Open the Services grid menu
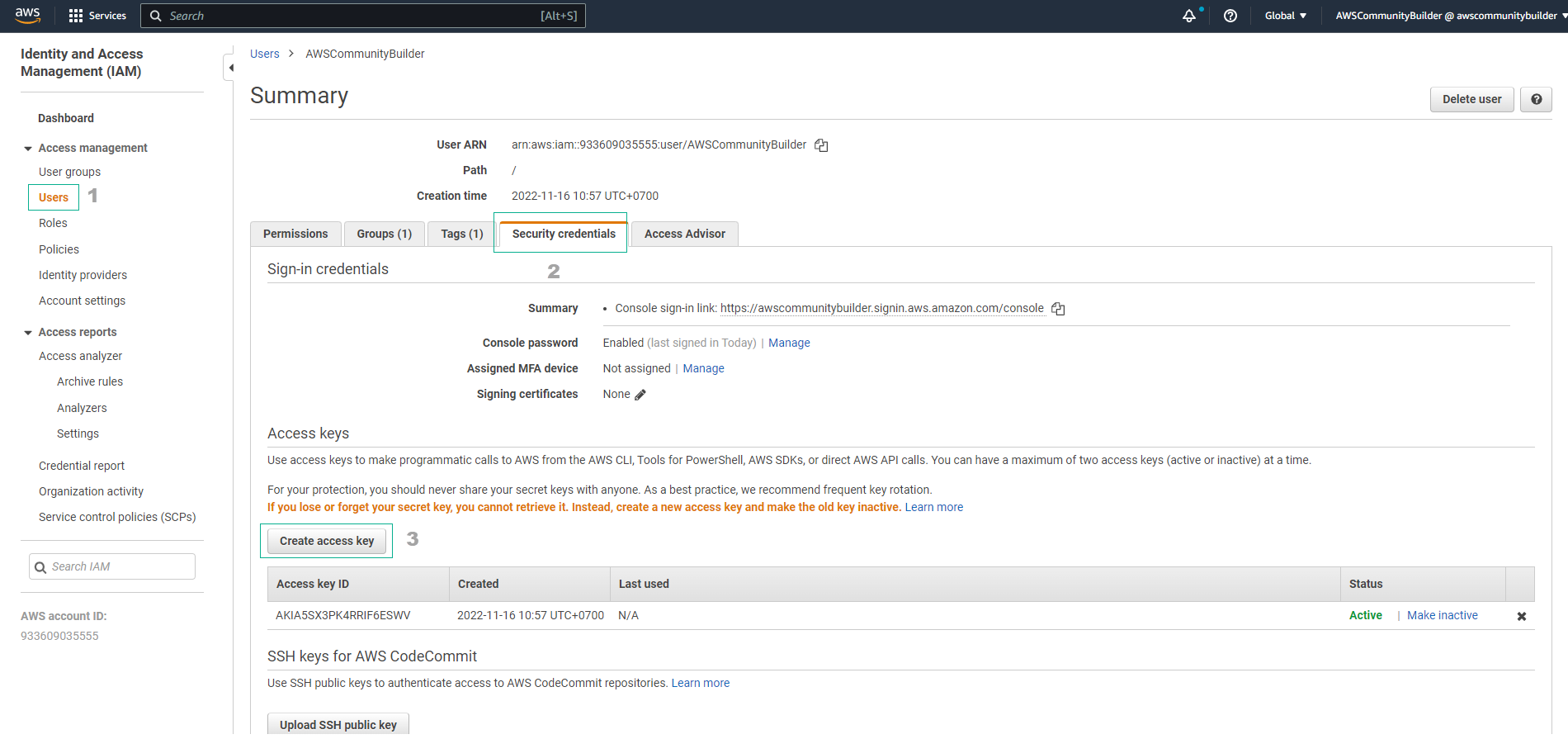The height and width of the screenshot is (739, 1568). point(97,16)
